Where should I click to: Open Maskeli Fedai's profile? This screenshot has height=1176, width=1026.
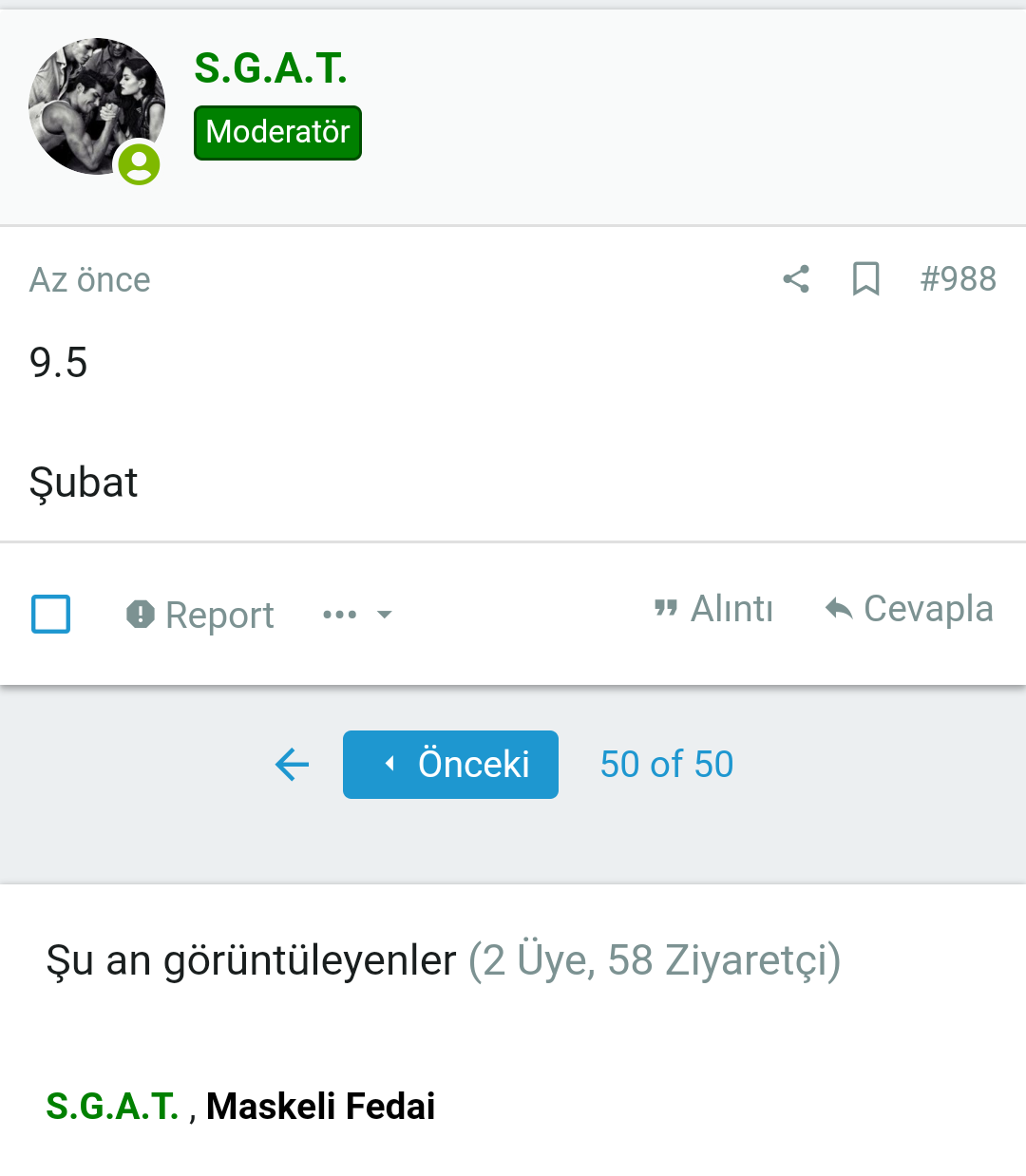(321, 1107)
